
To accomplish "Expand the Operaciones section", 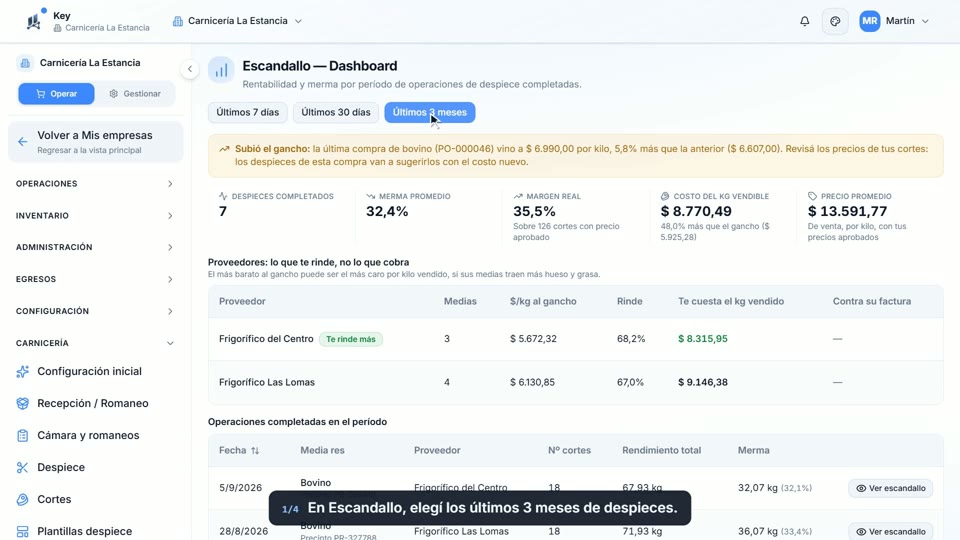I will (x=95, y=184).
